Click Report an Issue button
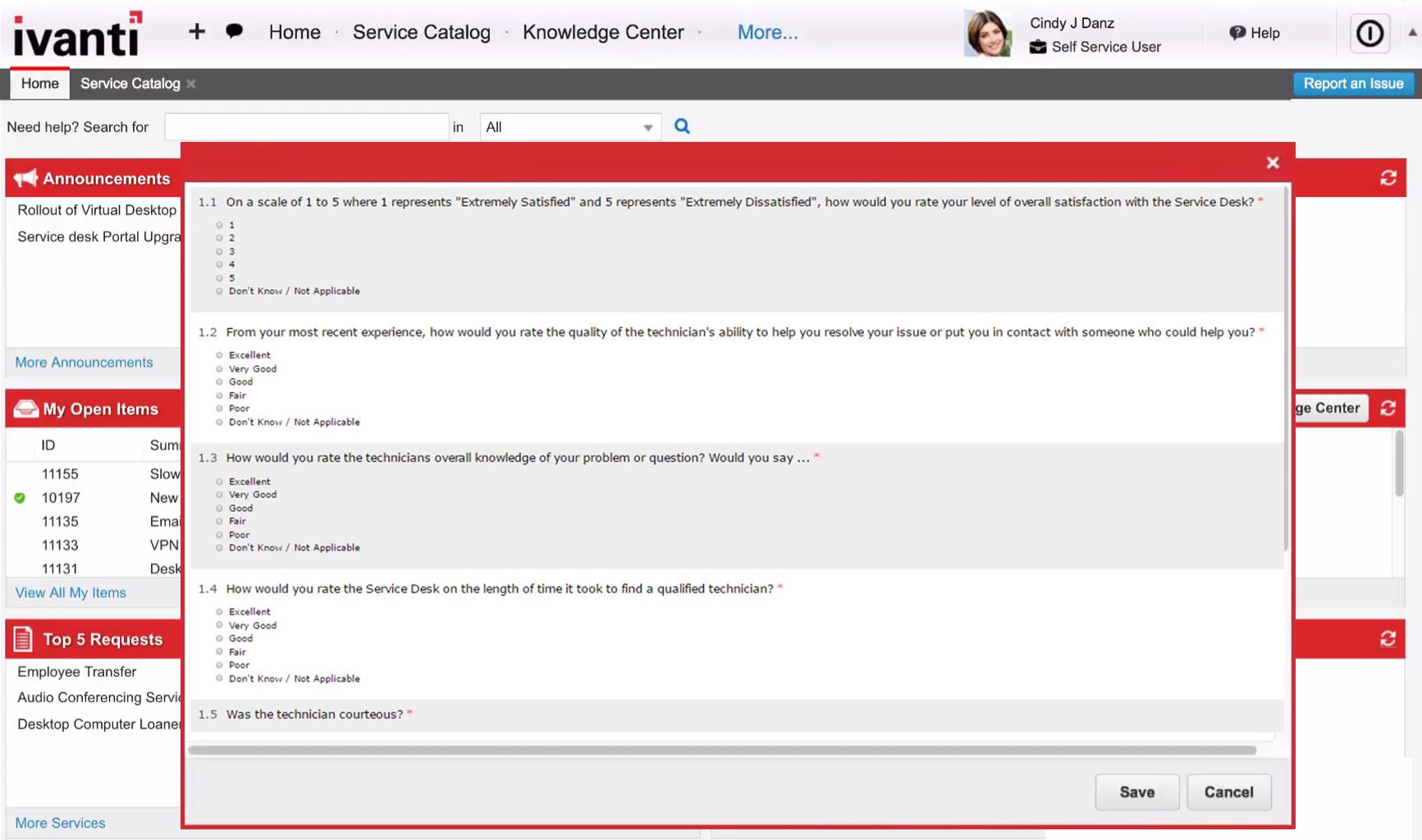 coord(1353,84)
